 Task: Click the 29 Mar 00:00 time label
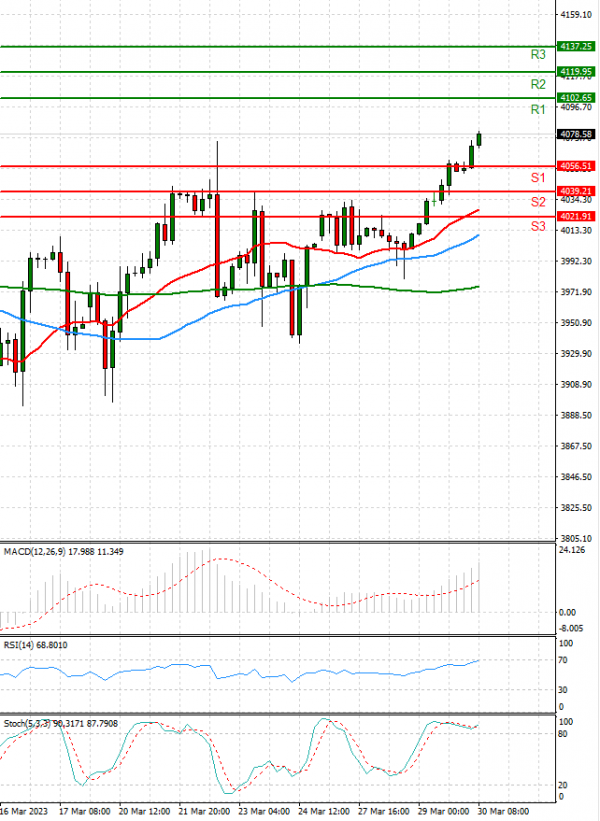[444, 812]
